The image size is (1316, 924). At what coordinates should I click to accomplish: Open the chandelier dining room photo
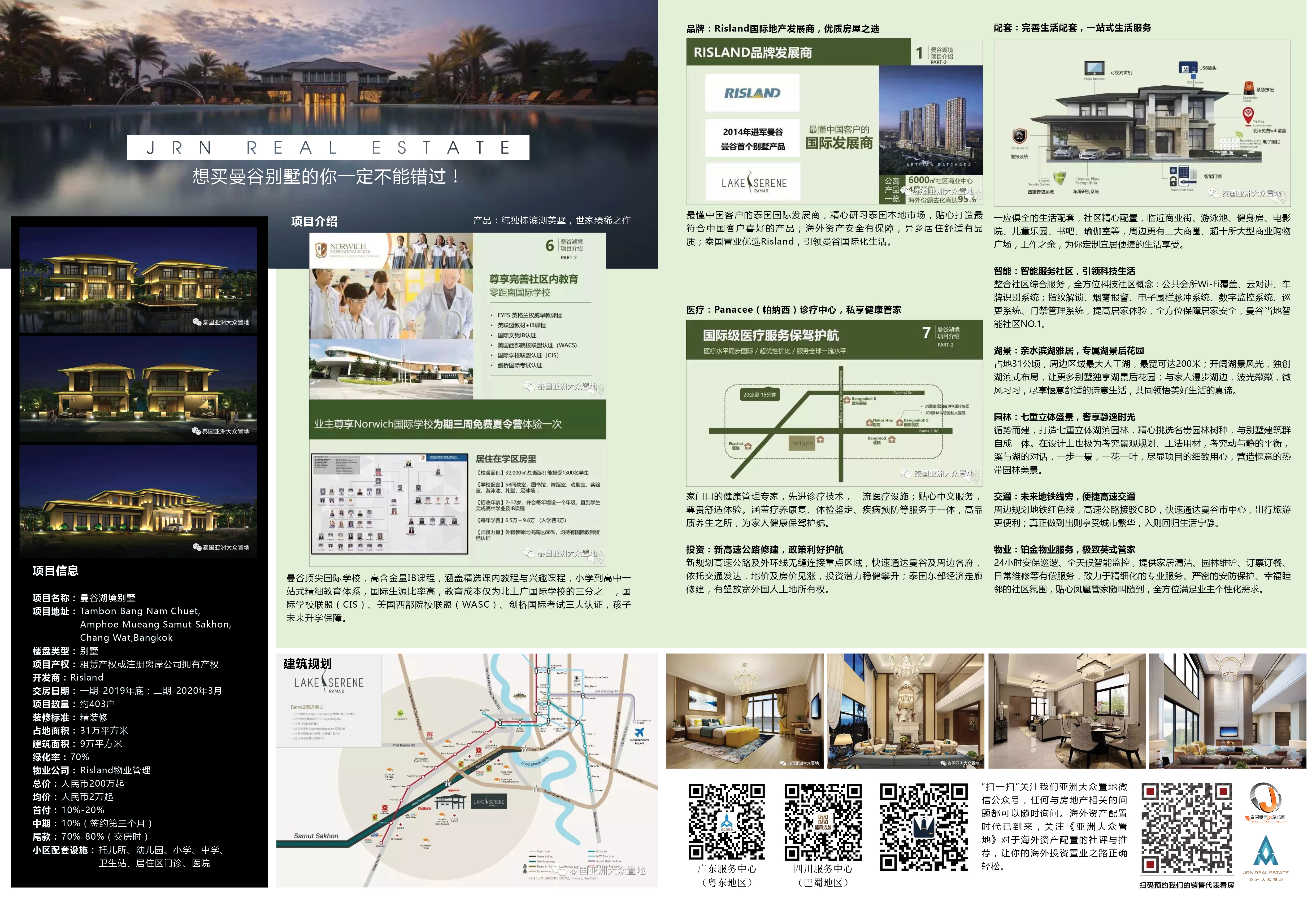pos(1067,711)
